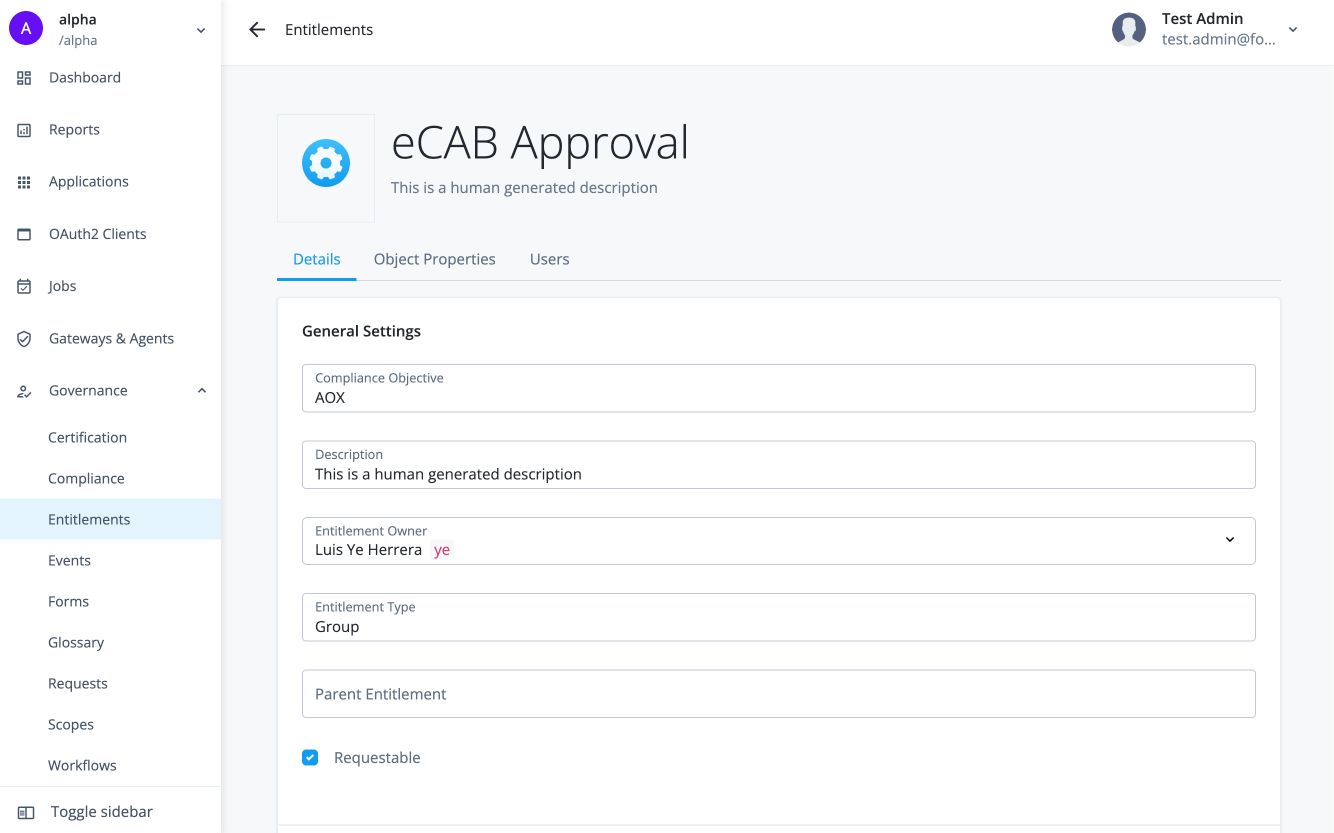
Task: Click the Gateways & Agents shield icon
Action: pos(25,339)
